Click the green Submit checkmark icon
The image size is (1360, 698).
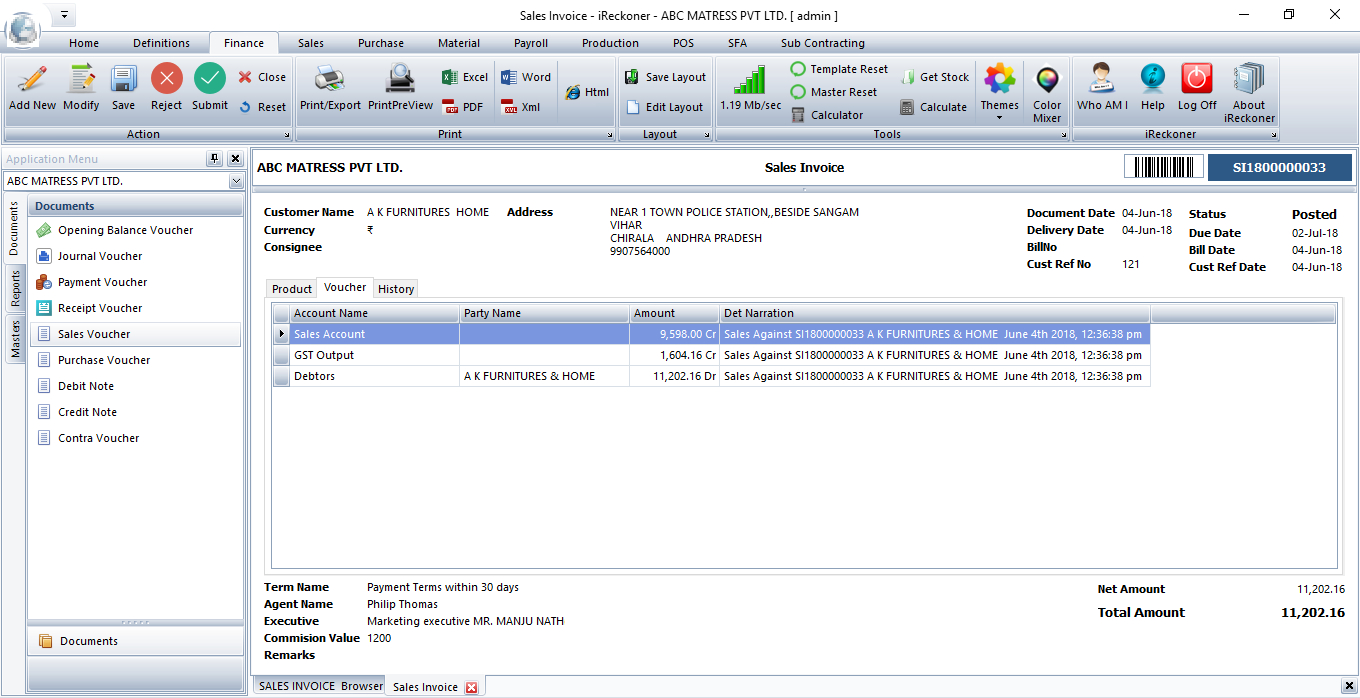[x=210, y=80]
